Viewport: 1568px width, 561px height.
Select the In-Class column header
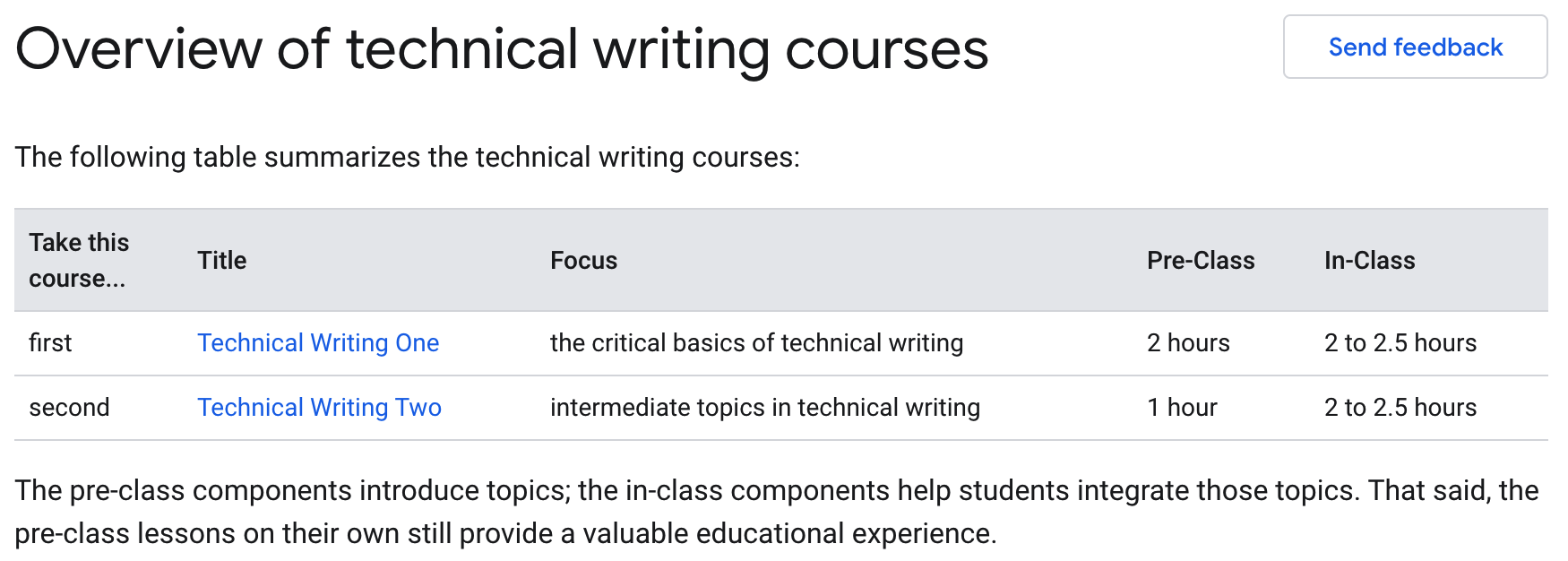click(1369, 261)
